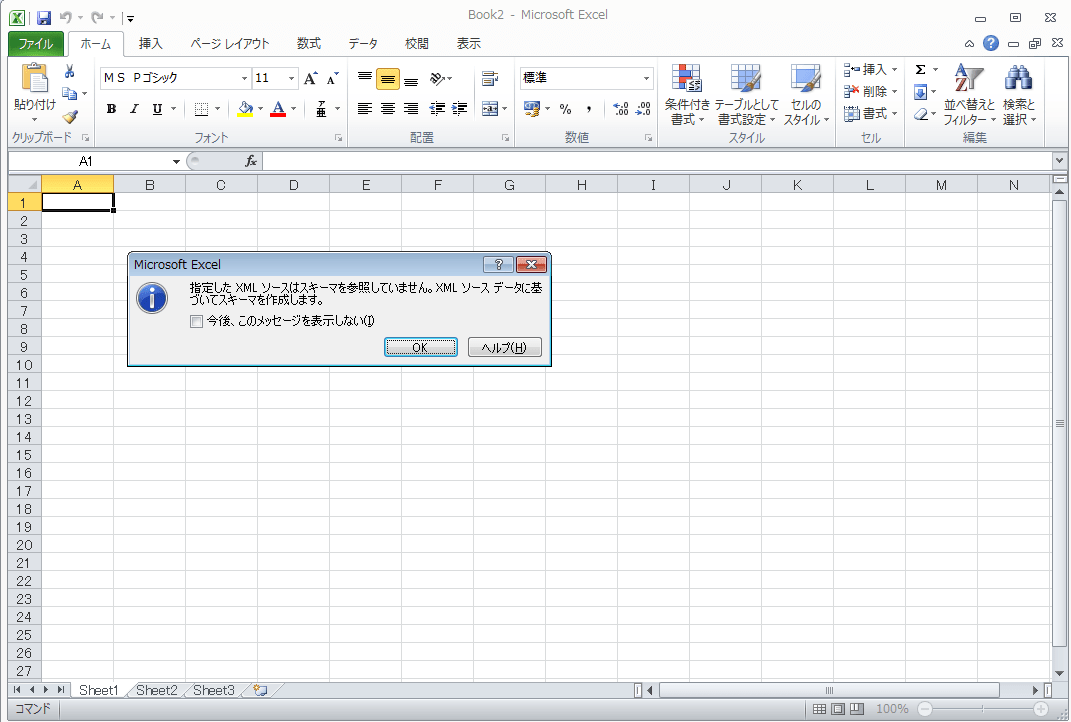
Task: Toggle bottom vertical alignment
Action: 411,79
